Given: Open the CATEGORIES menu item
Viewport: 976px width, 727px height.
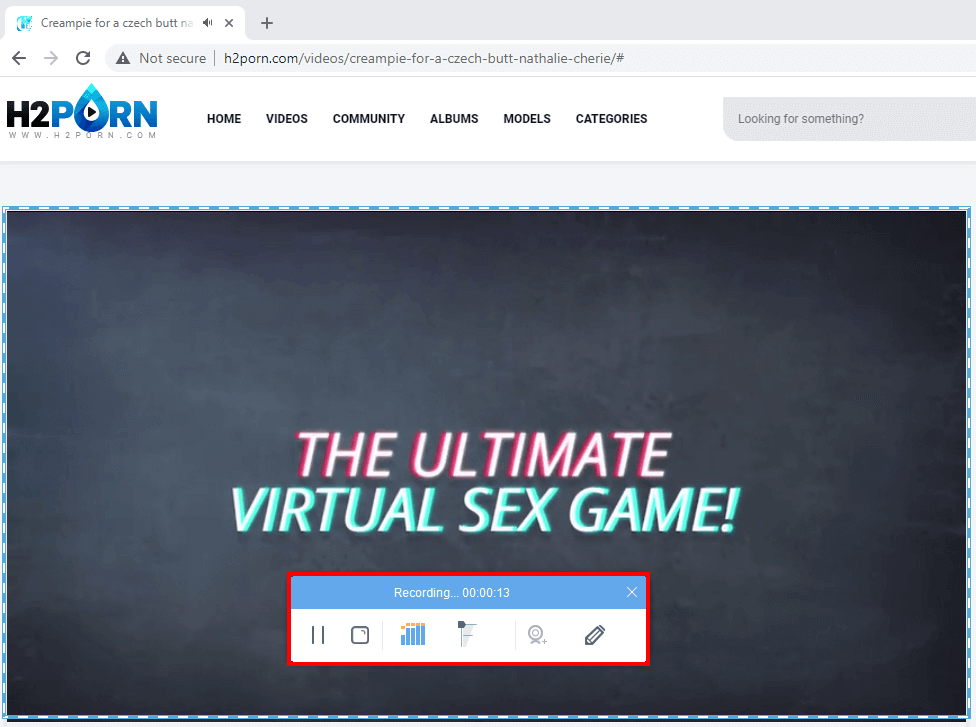Looking at the screenshot, I should 611,118.
